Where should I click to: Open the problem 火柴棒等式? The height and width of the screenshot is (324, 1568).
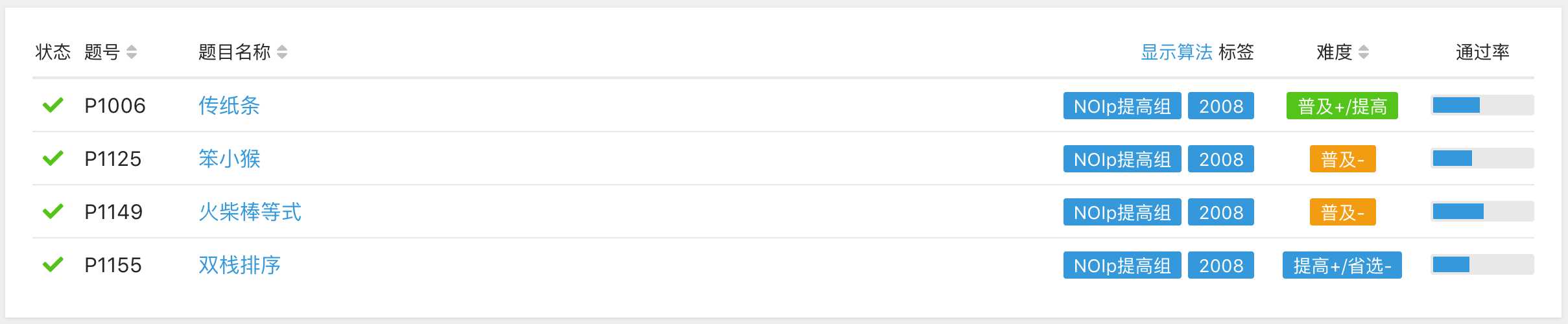pyautogui.click(x=250, y=211)
